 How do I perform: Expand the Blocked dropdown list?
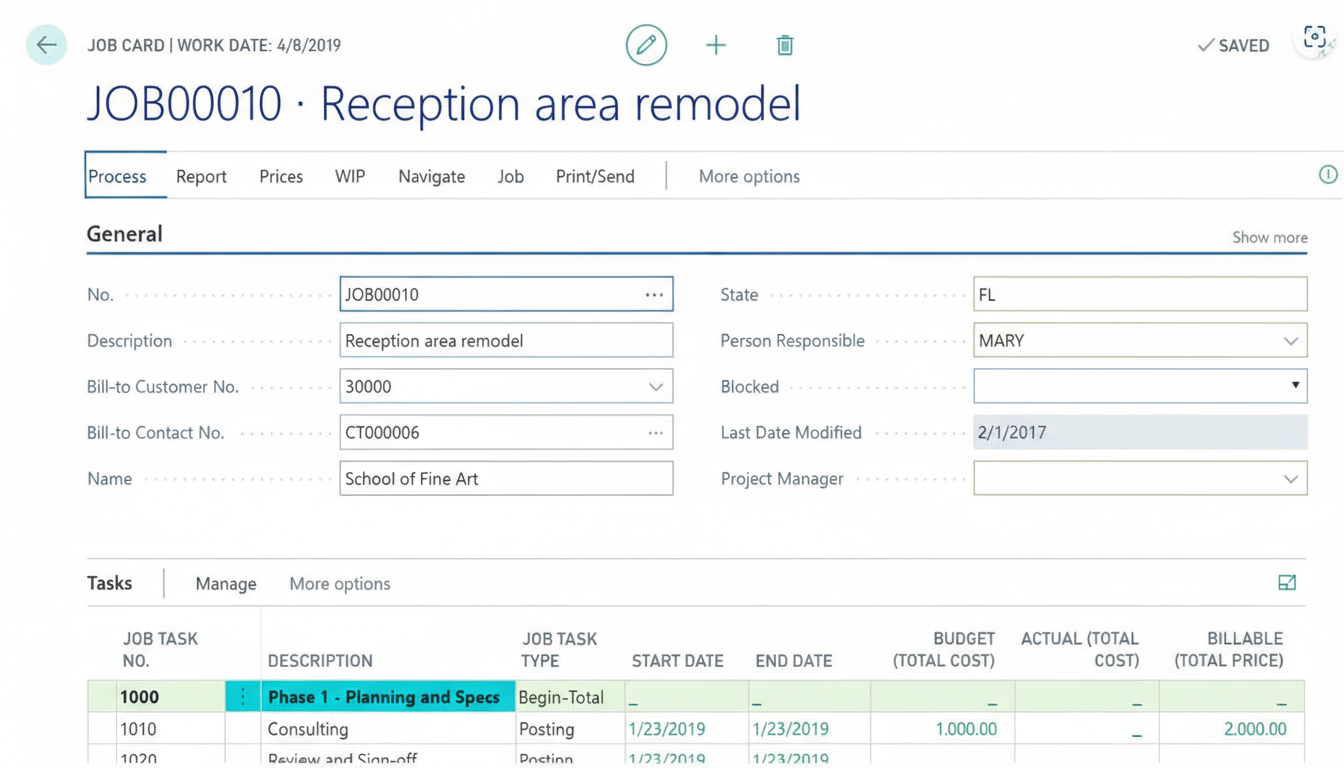1294,386
